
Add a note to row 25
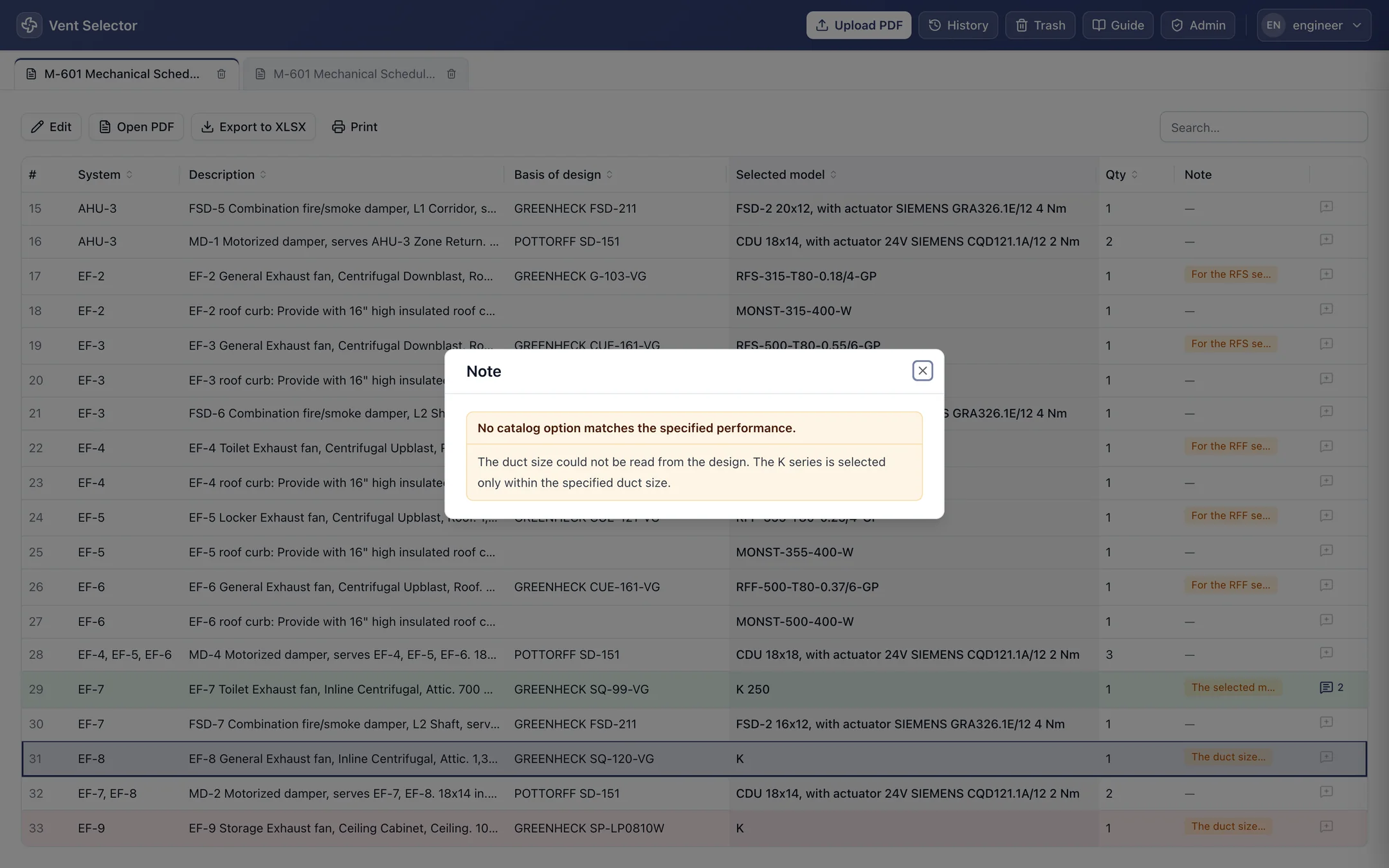click(x=1326, y=550)
